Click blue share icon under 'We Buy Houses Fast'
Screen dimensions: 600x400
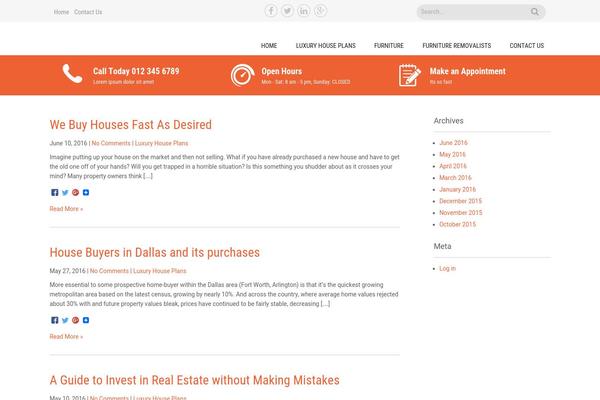click(x=86, y=193)
